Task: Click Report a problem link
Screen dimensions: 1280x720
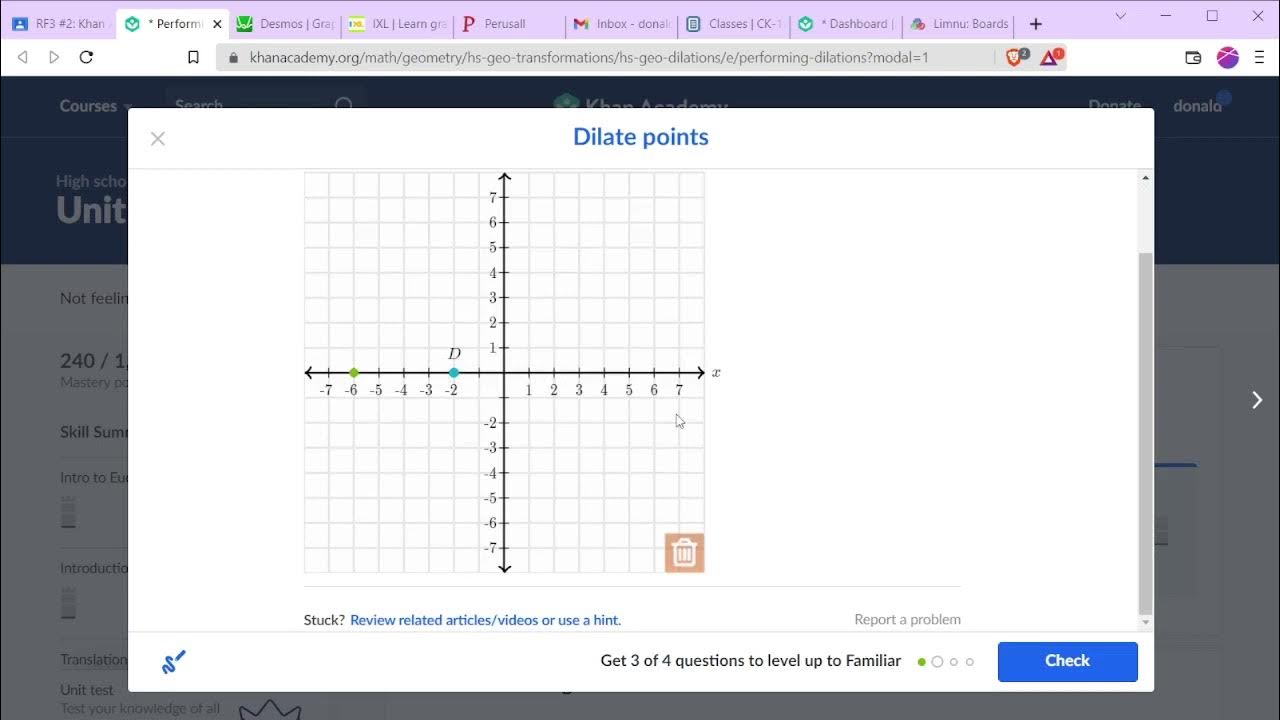Action: pyautogui.click(x=907, y=620)
